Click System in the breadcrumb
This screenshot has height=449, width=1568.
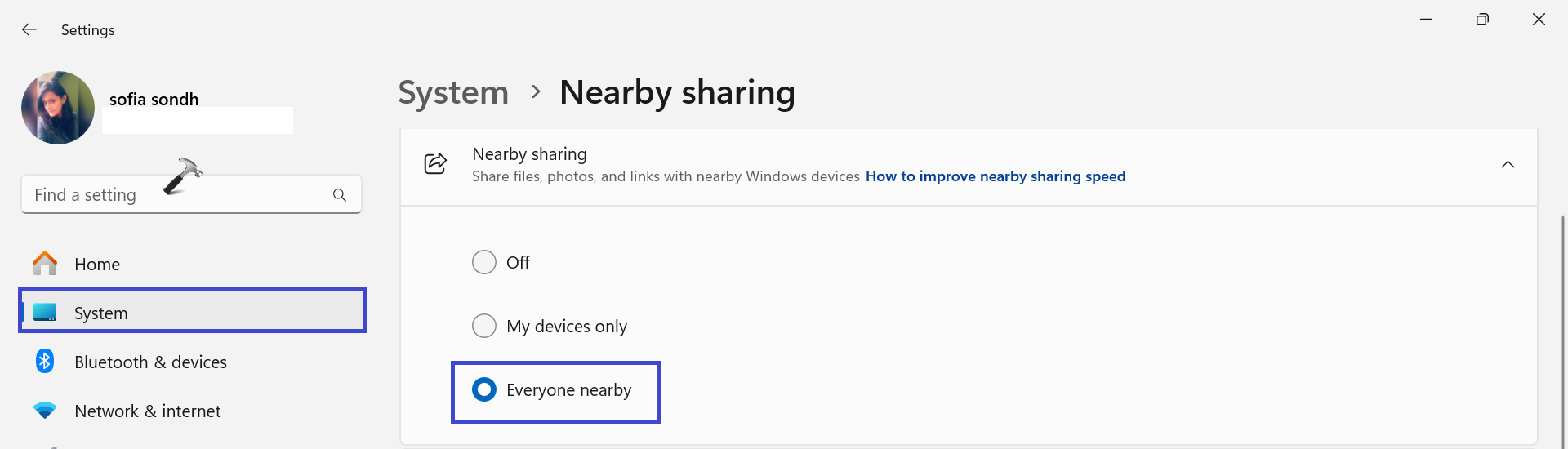[453, 92]
